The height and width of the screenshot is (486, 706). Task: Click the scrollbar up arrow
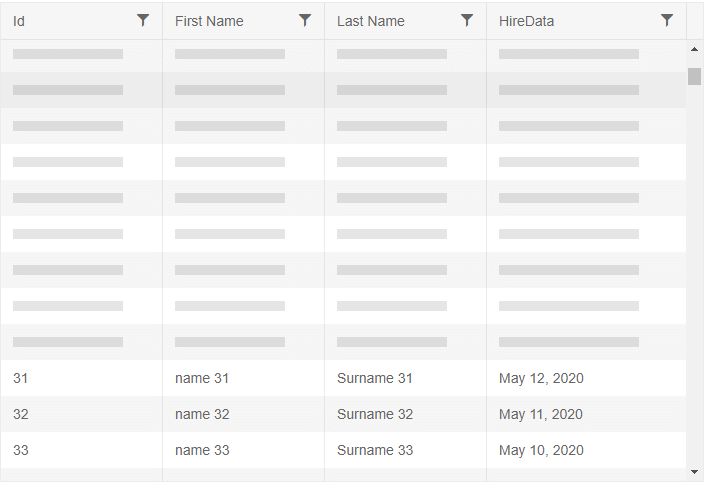[695, 48]
